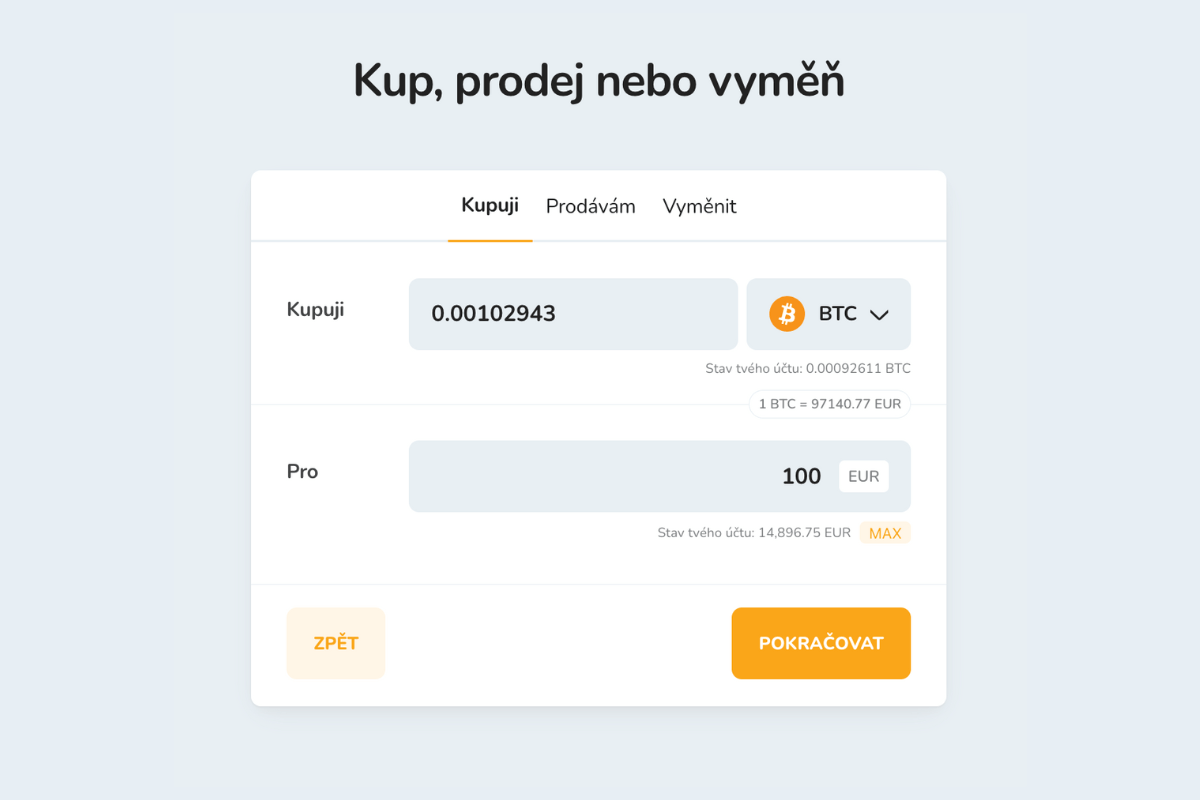Select the BTC amount input field

[x=573, y=314]
